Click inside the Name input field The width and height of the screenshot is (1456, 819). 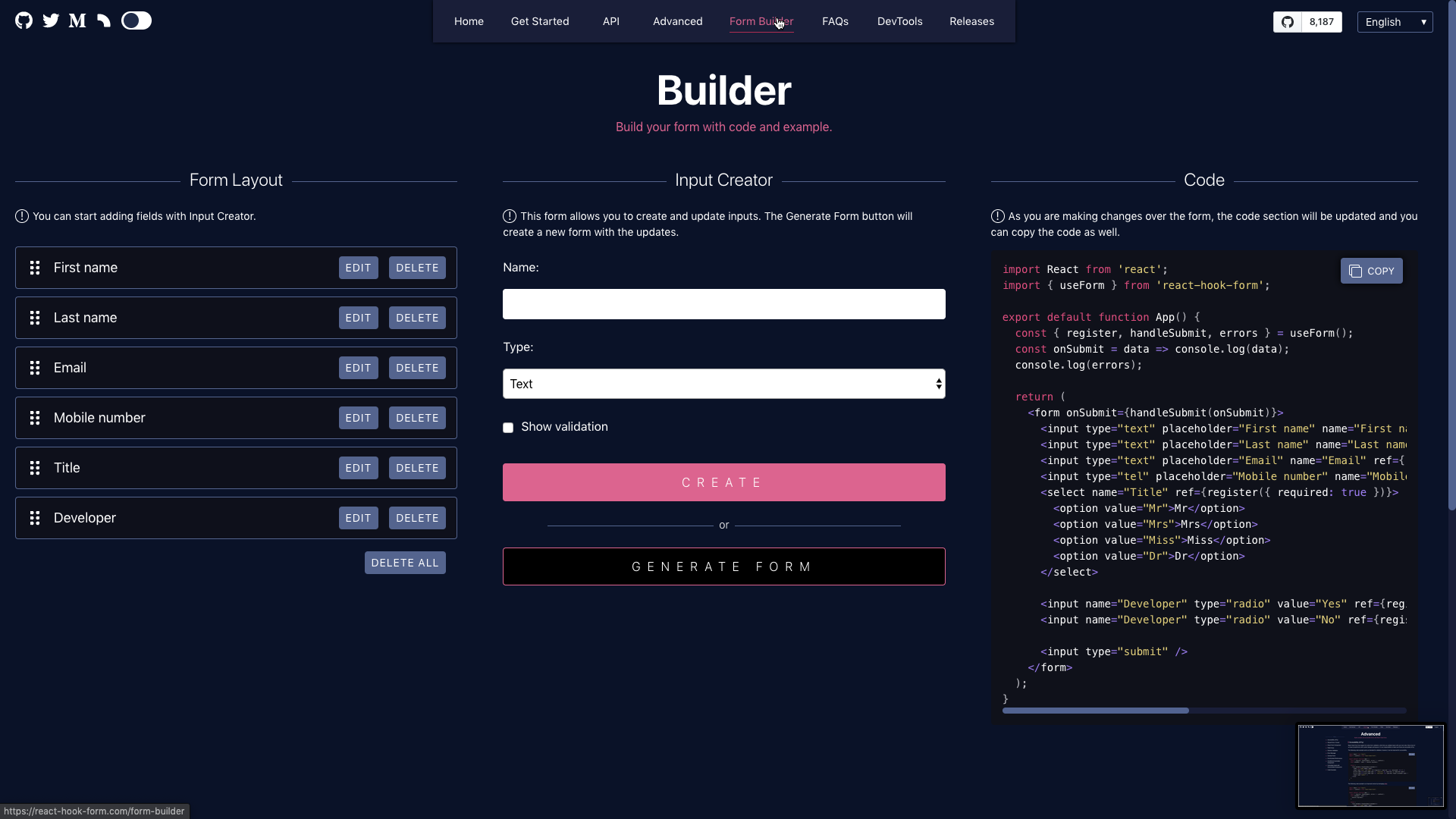[x=723, y=304]
